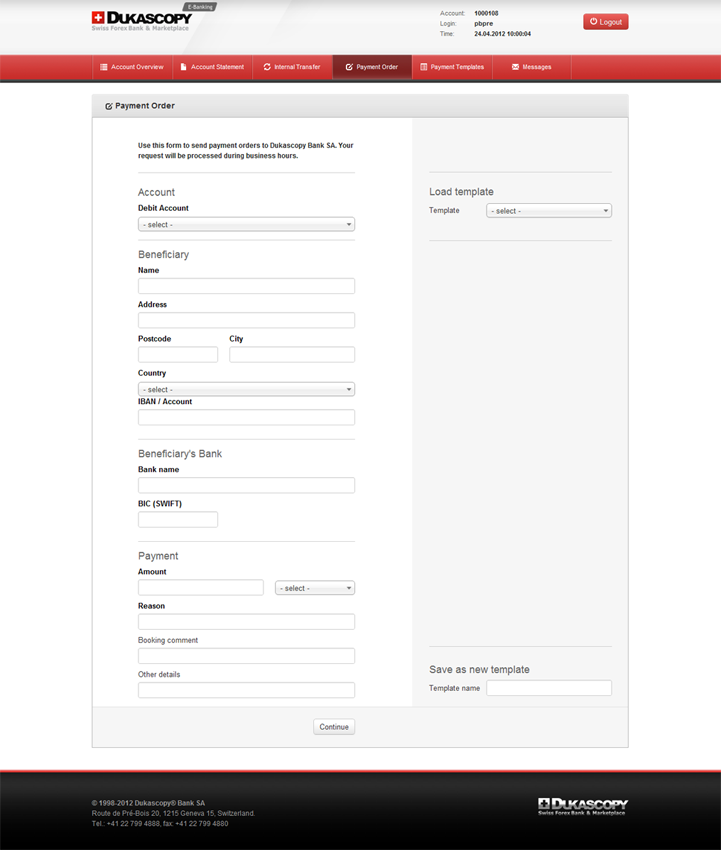The height and width of the screenshot is (850, 721).
Task: Click the time 24.04.2012 10:00:04
Action: tap(503, 34)
